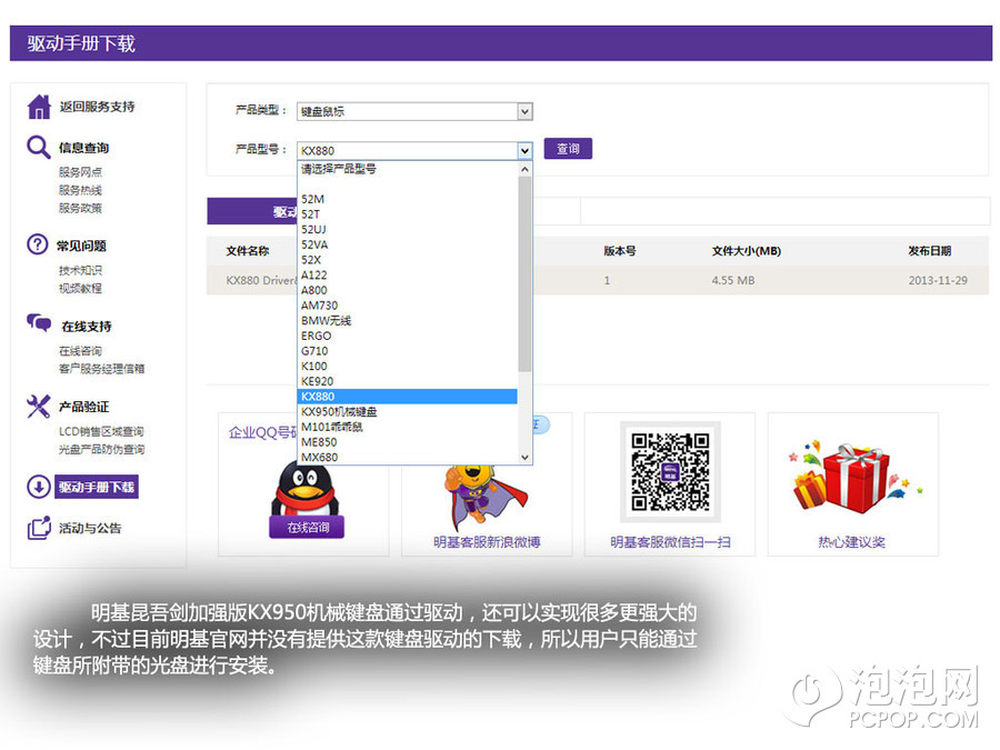Pick K100 from the model list
The height and width of the screenshot is (750, 1000).
pos(408,366)
